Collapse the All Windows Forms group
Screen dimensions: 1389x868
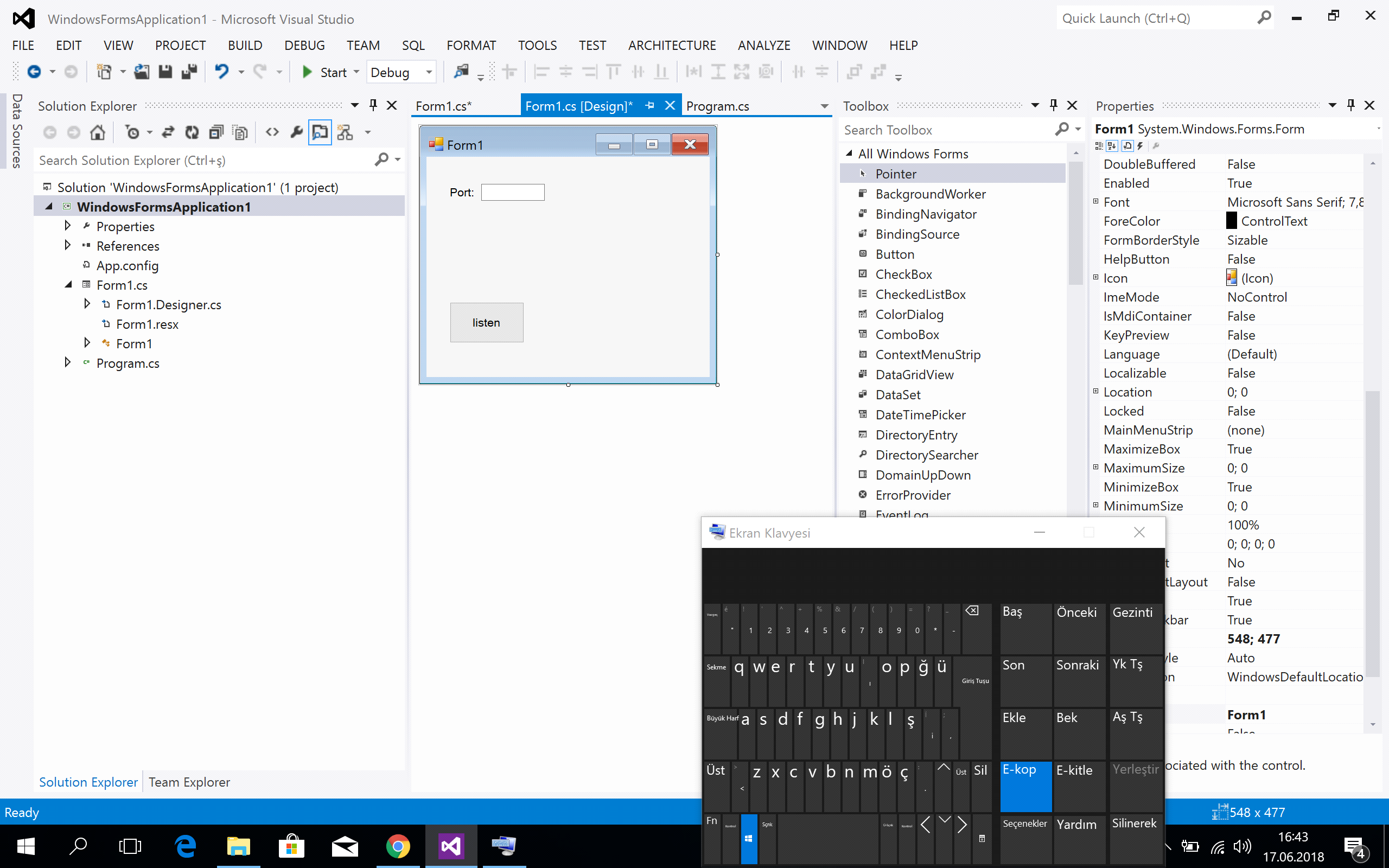(x=849, y=154)
